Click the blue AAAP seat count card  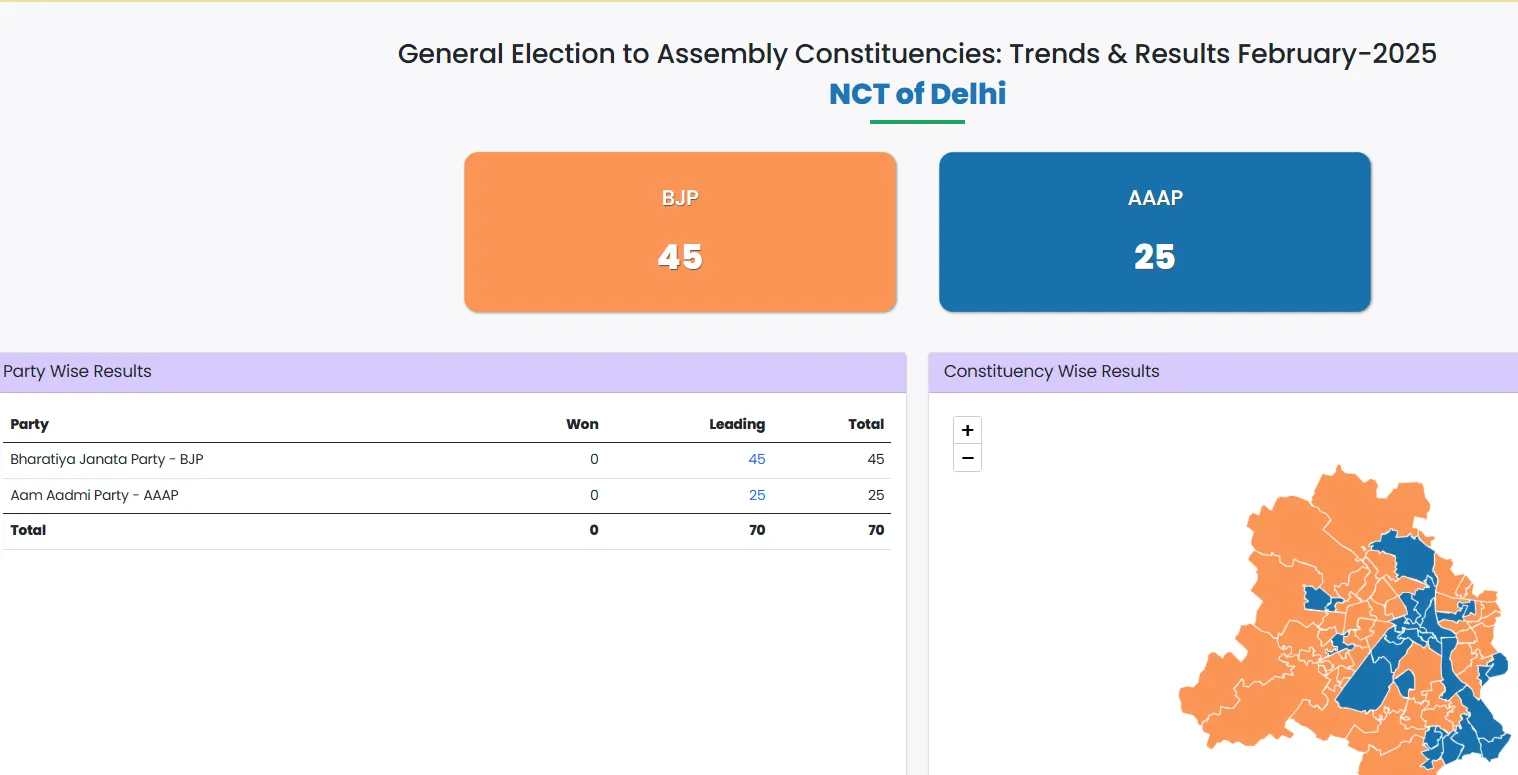1154,232
